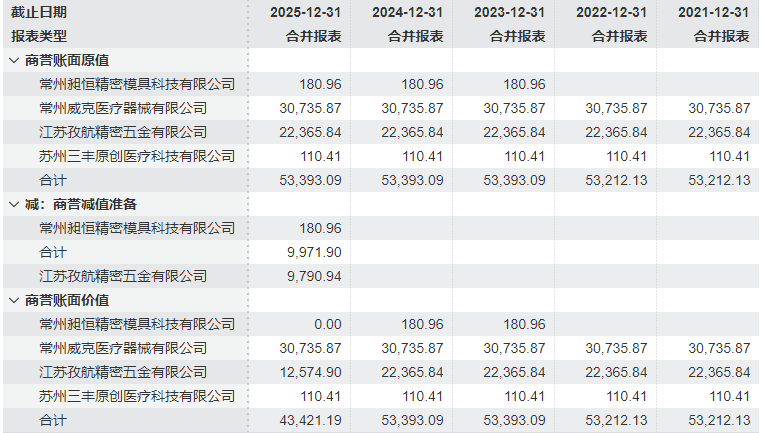Select 合计 row under 商誉账面价值
This screenshot has height=433, width=765.
point(381,420)
